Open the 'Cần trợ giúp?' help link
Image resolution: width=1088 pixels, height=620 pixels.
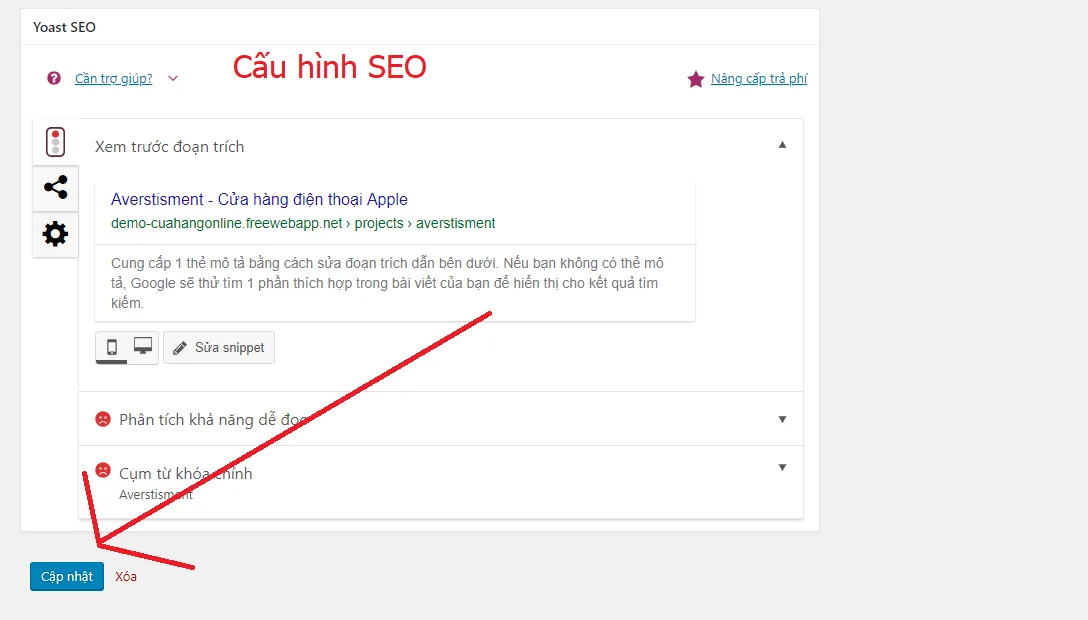point(114,78)
